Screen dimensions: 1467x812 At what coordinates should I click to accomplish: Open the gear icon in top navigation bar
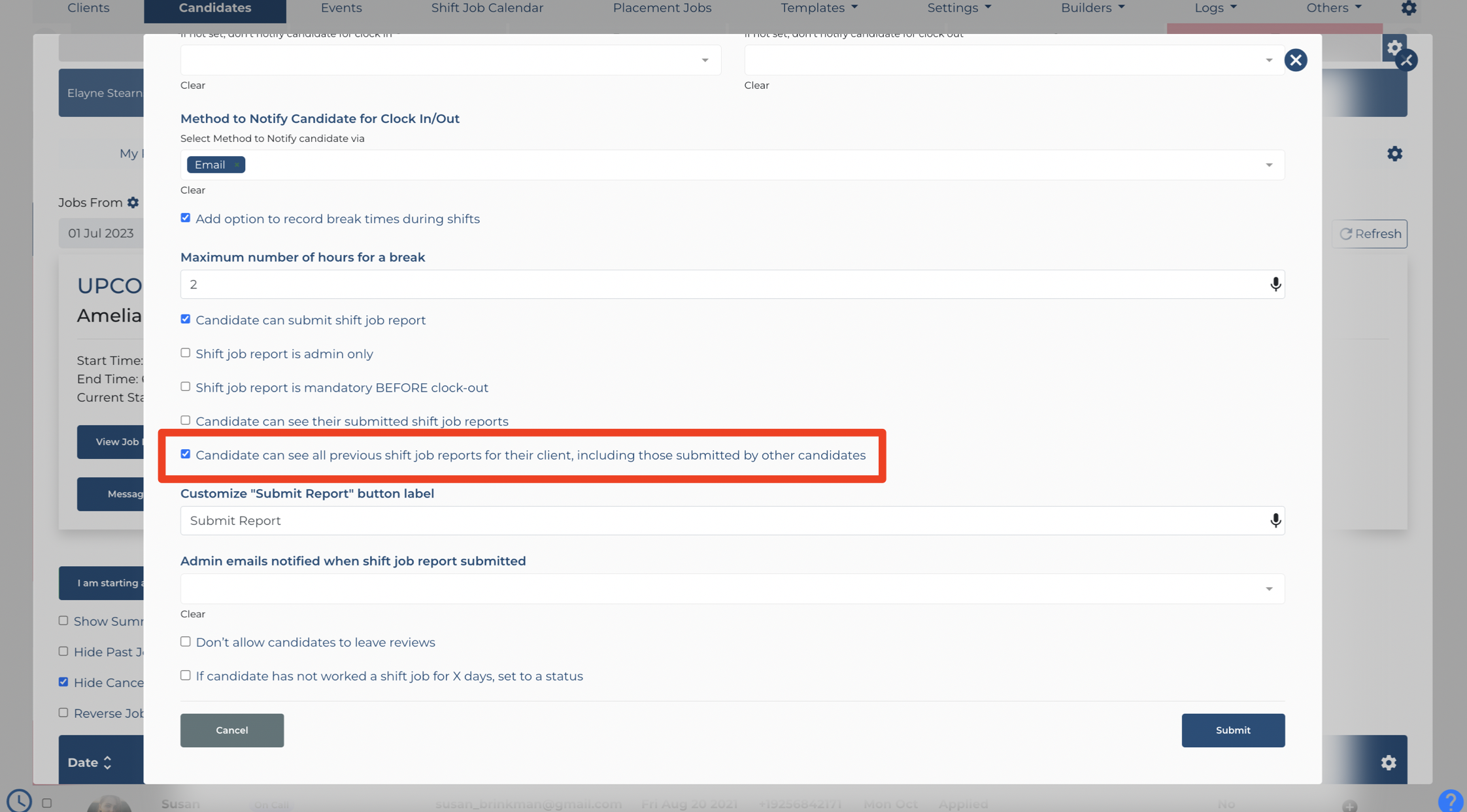point(1409,8)
